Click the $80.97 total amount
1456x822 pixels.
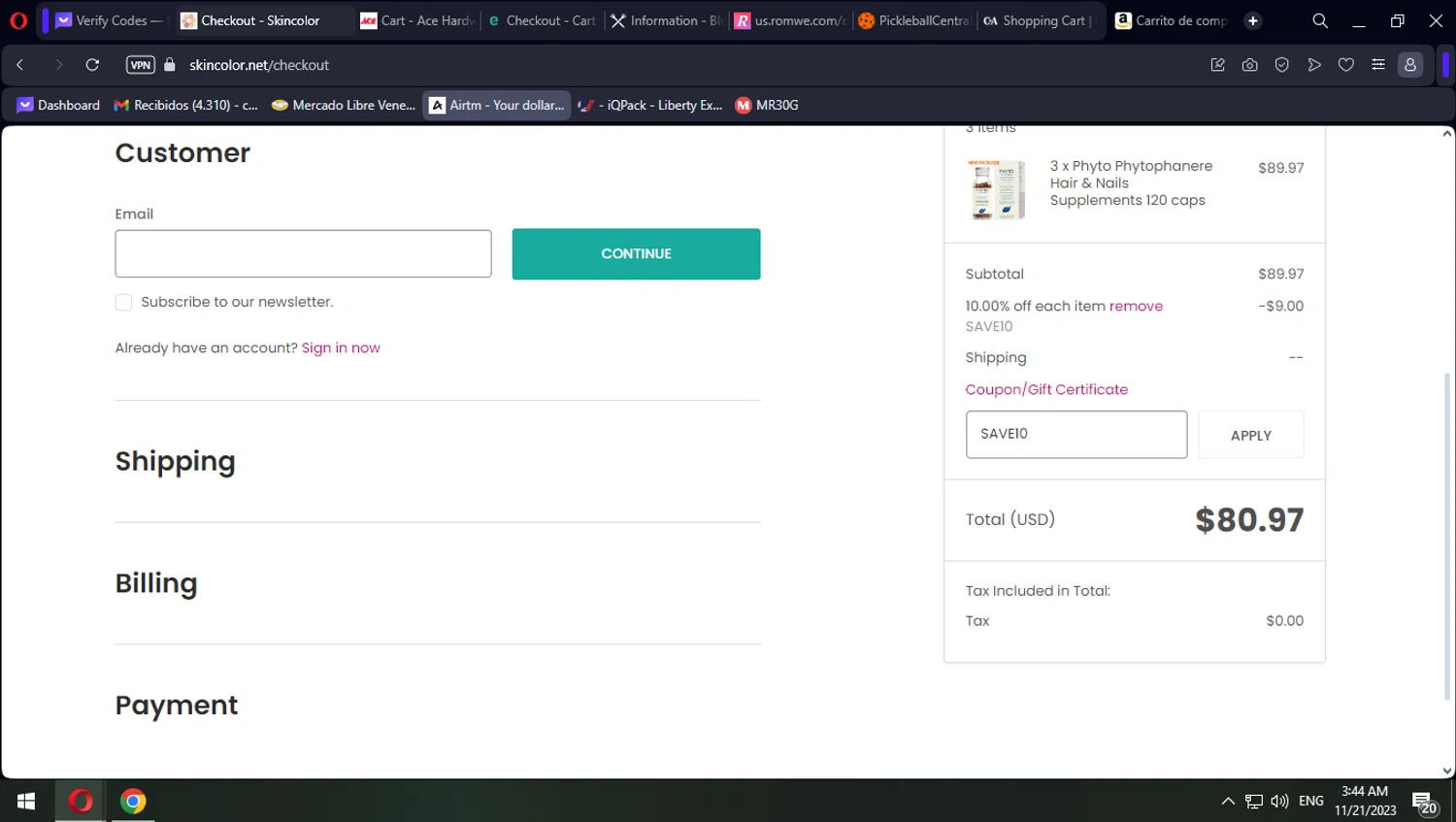1249,519
